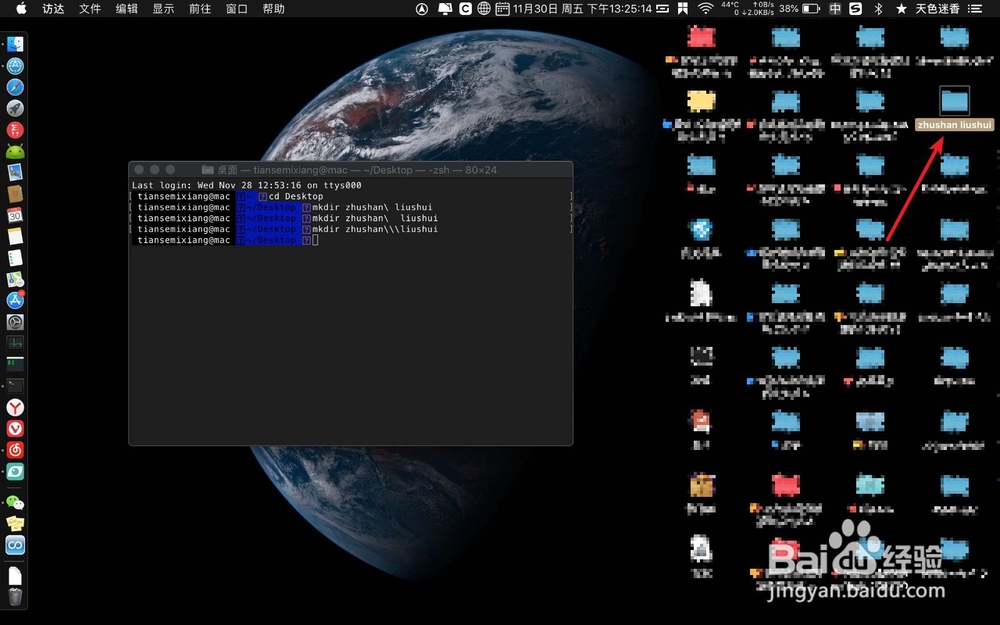The height and width of the screenshot is (625, 1000).
Task: Open Stickies yellow notes icon
Action: [15, 524]
